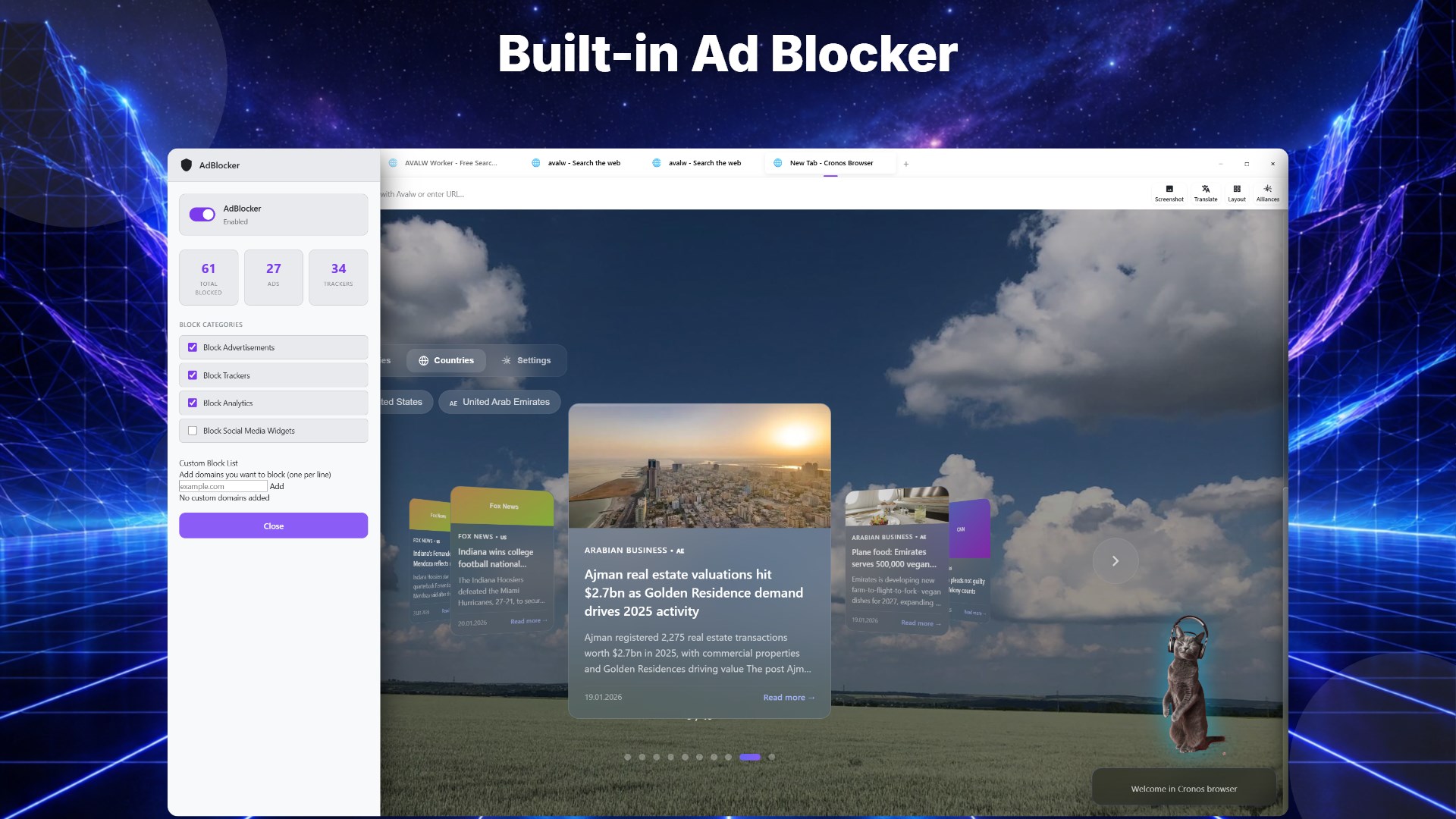
Task: Click Indiana wins college football headline
Action: 495,558
